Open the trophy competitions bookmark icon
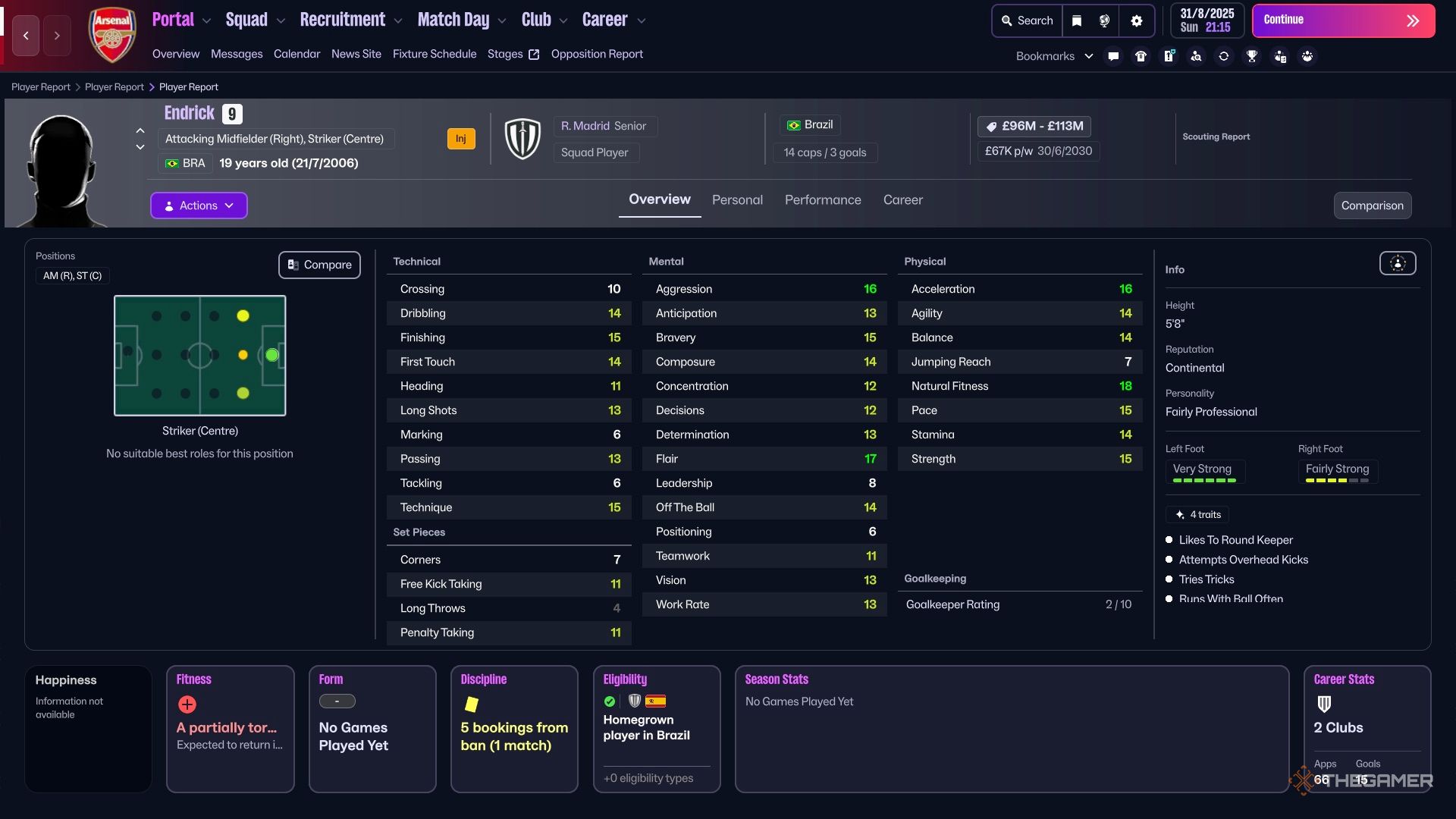Screen dimensions: 1456x819 tap(1252, 56)
